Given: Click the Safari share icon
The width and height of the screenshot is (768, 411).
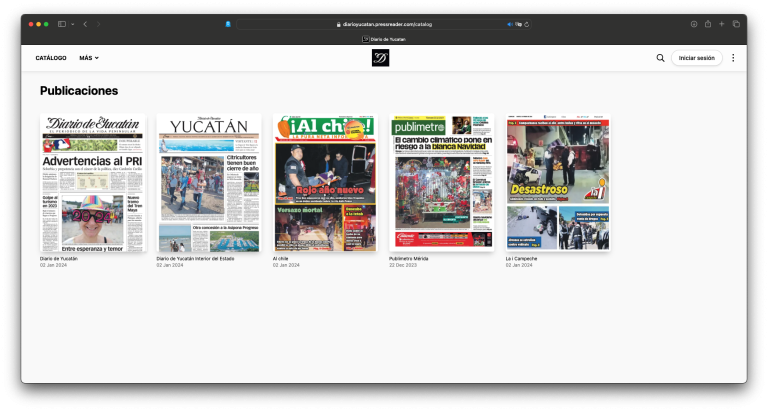Looking at the screenshot, I should [708, 24].
